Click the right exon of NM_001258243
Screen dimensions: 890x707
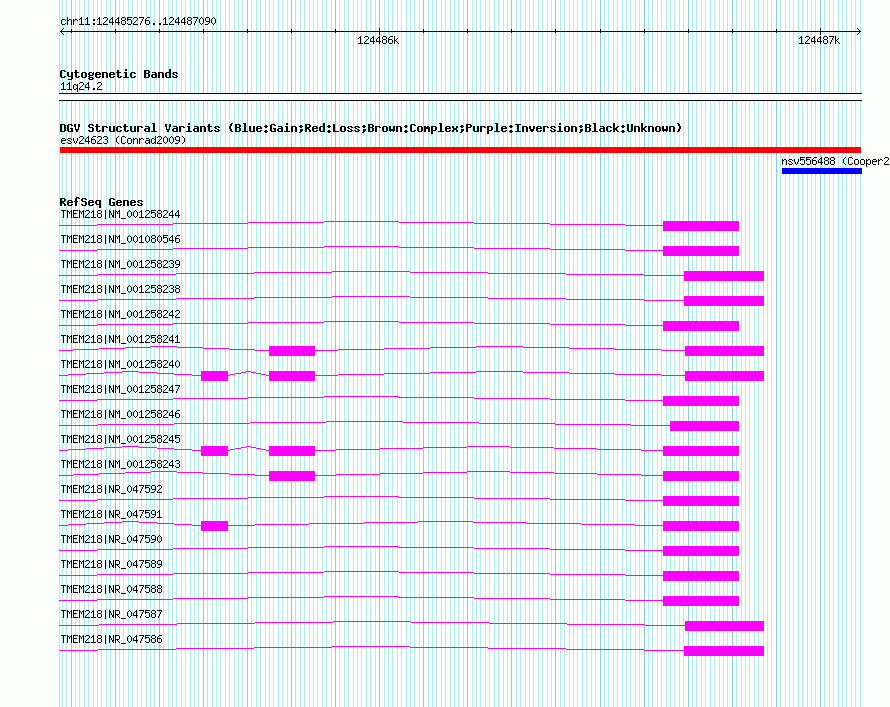click(x=701, y=475)
